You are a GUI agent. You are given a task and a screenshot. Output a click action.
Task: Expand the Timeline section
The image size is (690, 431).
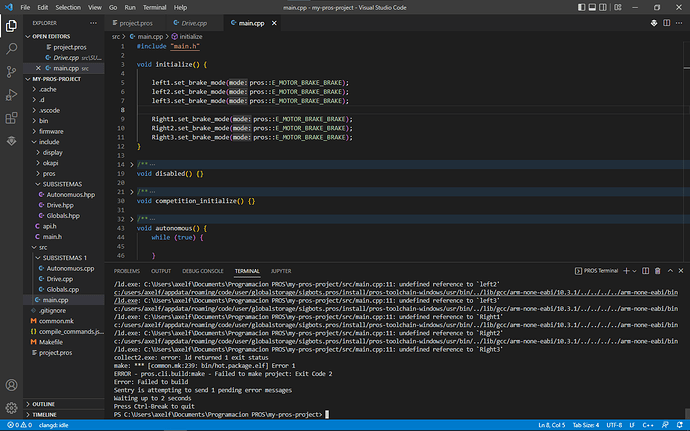(x=64, y=415)
